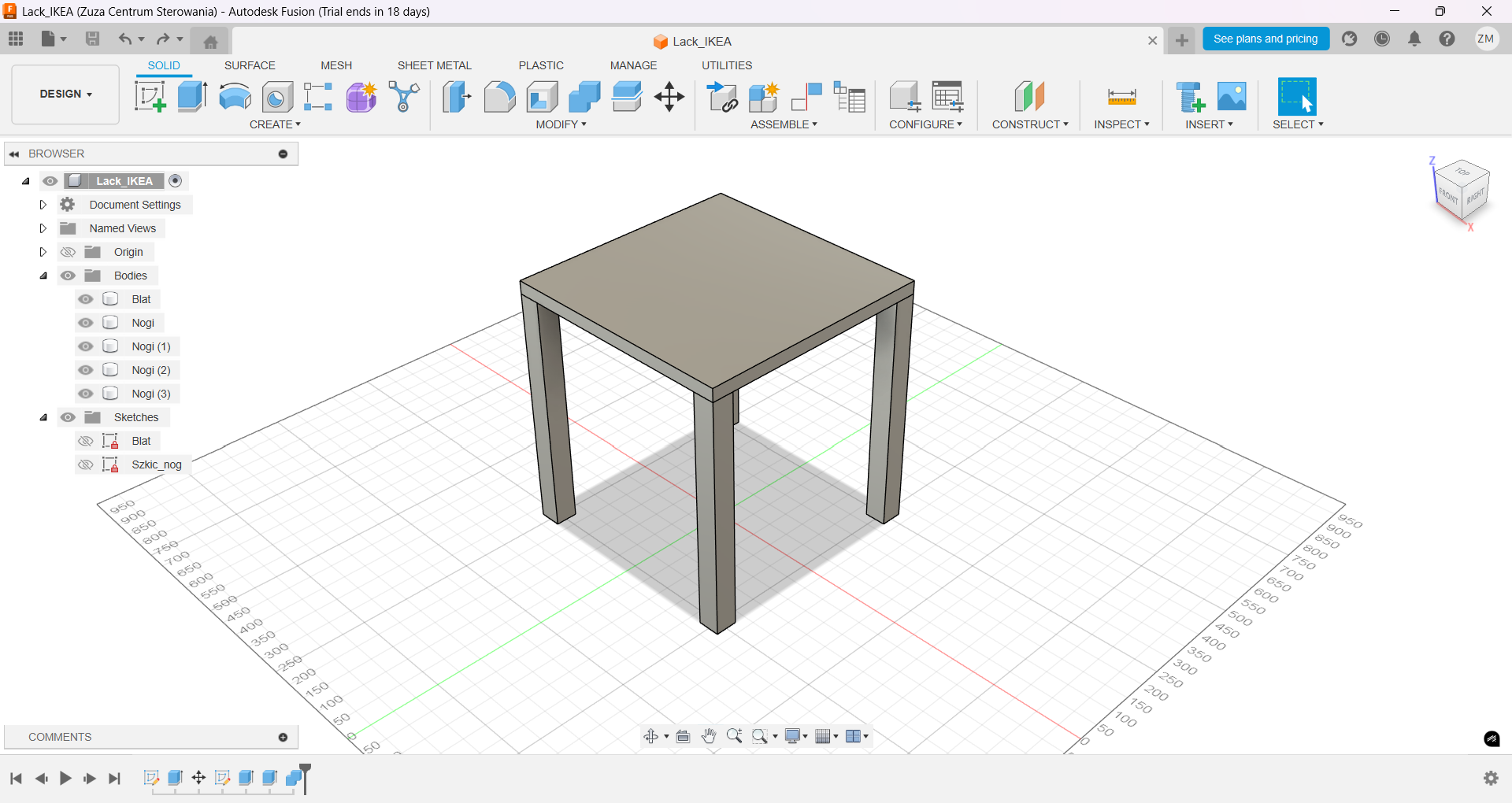The image size is (1512, 803).
Task: Open the Data Panel grid icon
Action: (x=16, y=39)
